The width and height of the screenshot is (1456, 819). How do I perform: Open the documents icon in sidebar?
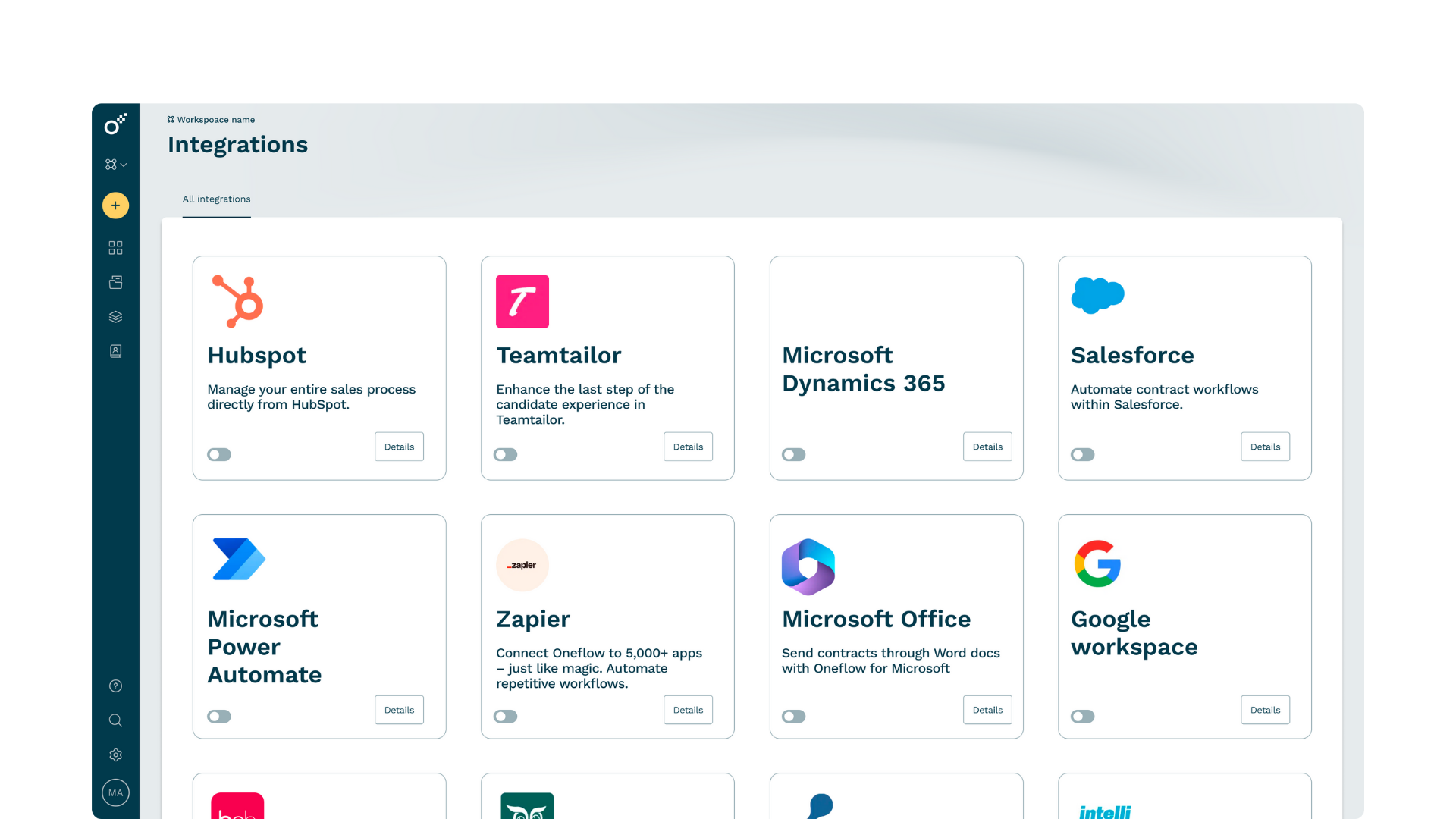click(115, 282)
